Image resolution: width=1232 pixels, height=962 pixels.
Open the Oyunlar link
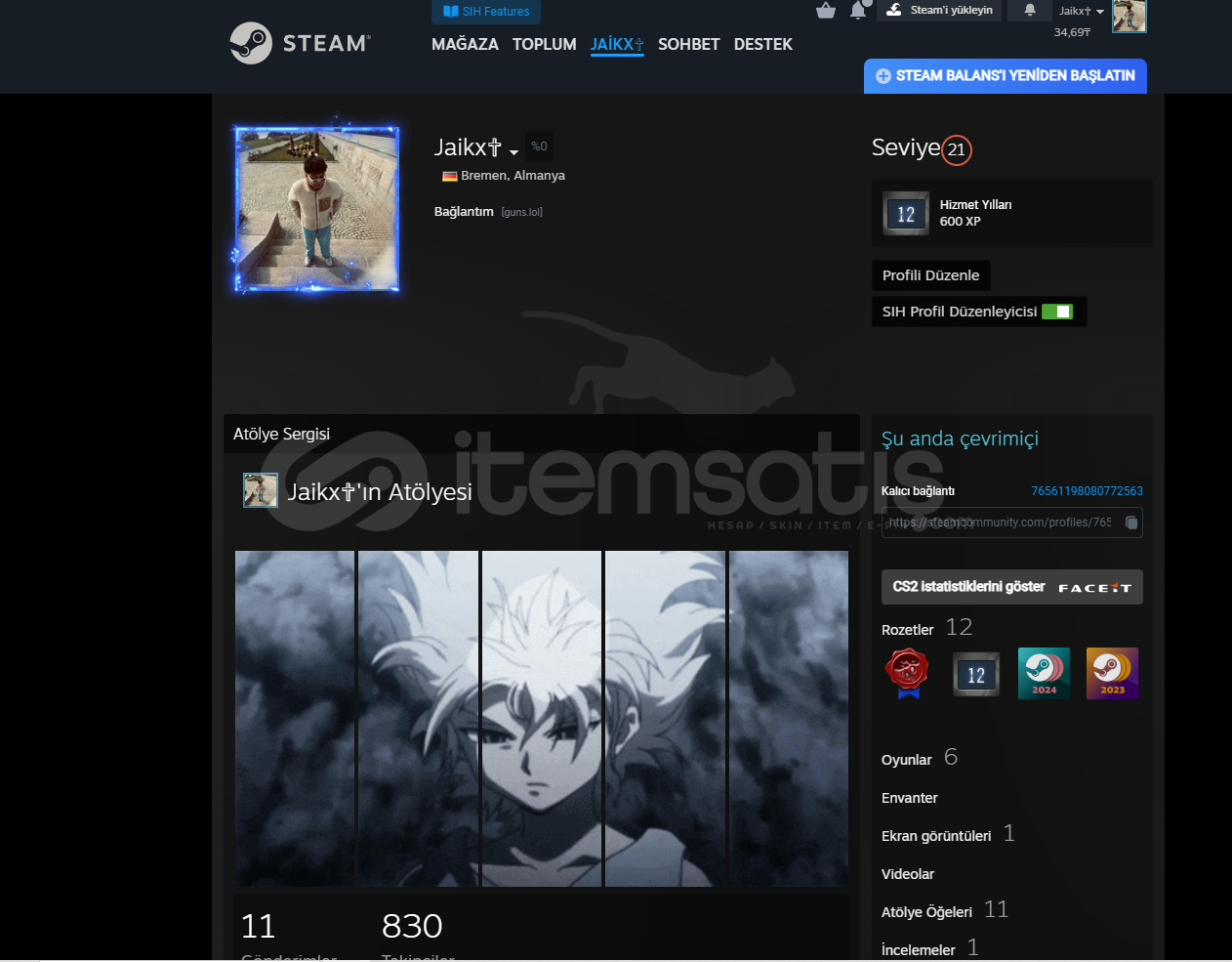pyautogui.click(x=907, y=760)
